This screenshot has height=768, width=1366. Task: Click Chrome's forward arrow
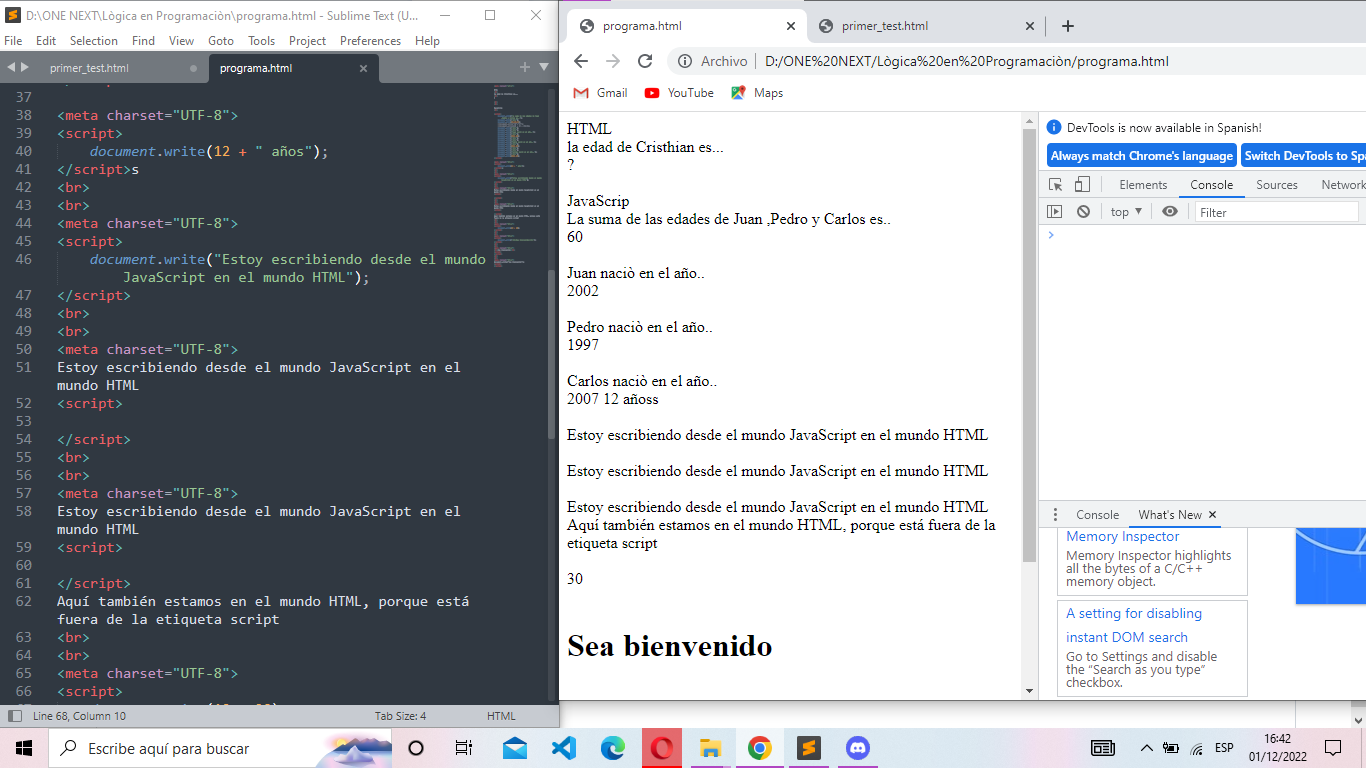(613, 61)
